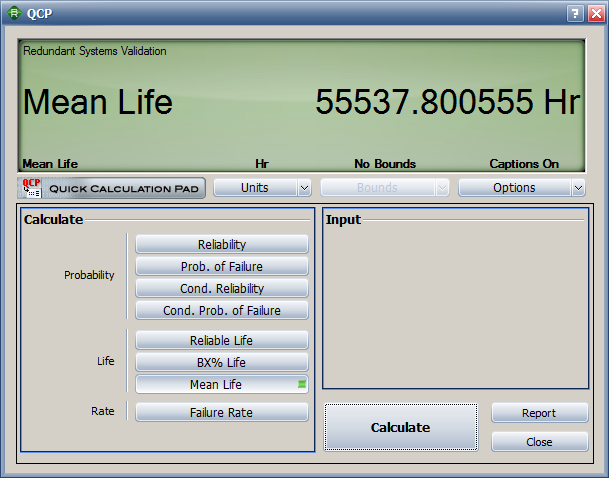Viewport: 609px width, 478px height.
Task: Choose Cond. Reliability option
Action: (222, 288)
